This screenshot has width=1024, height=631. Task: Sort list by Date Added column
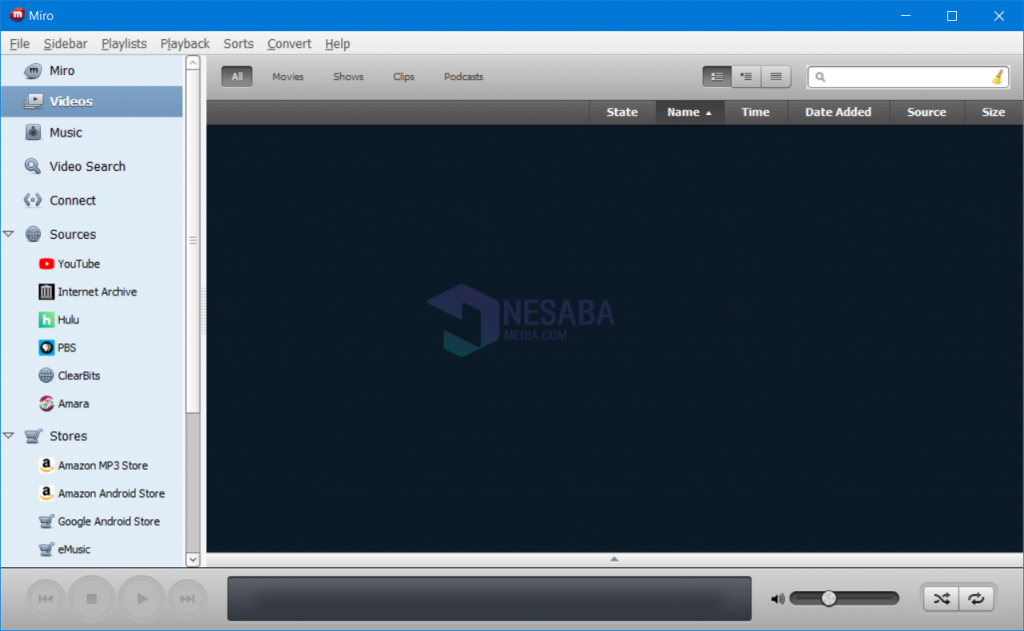point(838,112)
